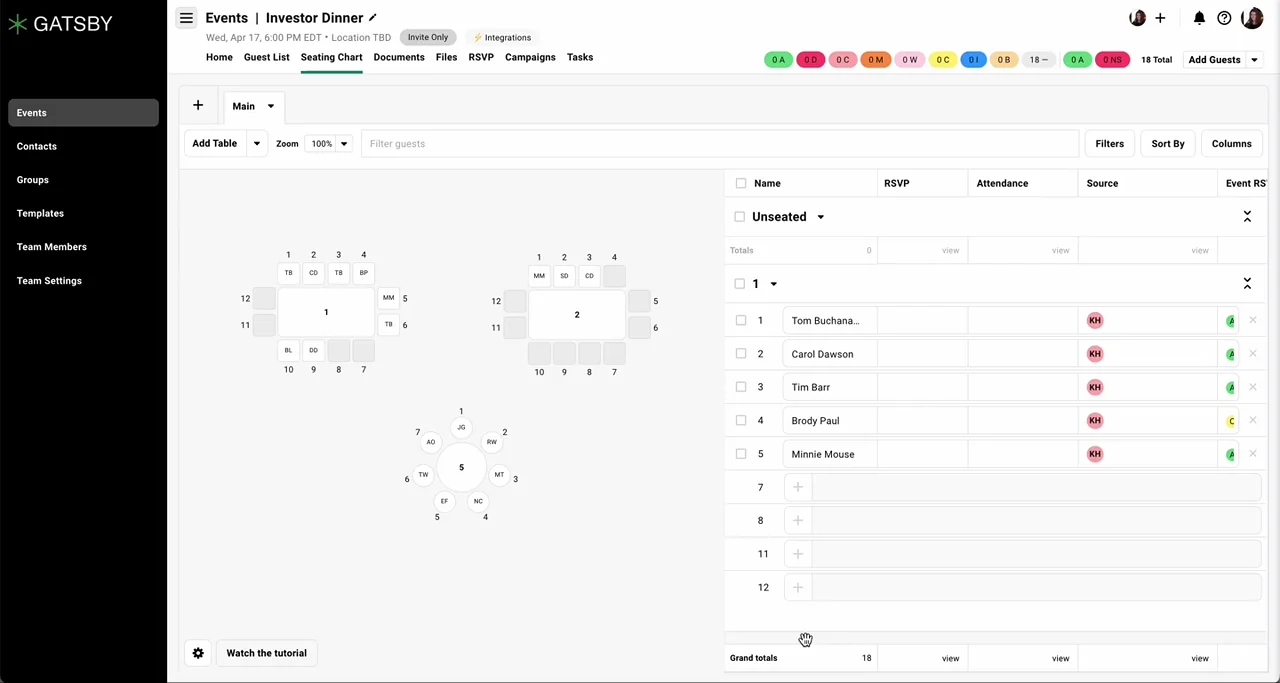Click the plus icon to add a new chart tab
Image resolution: width=1280 pixels, height=683 pixels.
point(197,105)
